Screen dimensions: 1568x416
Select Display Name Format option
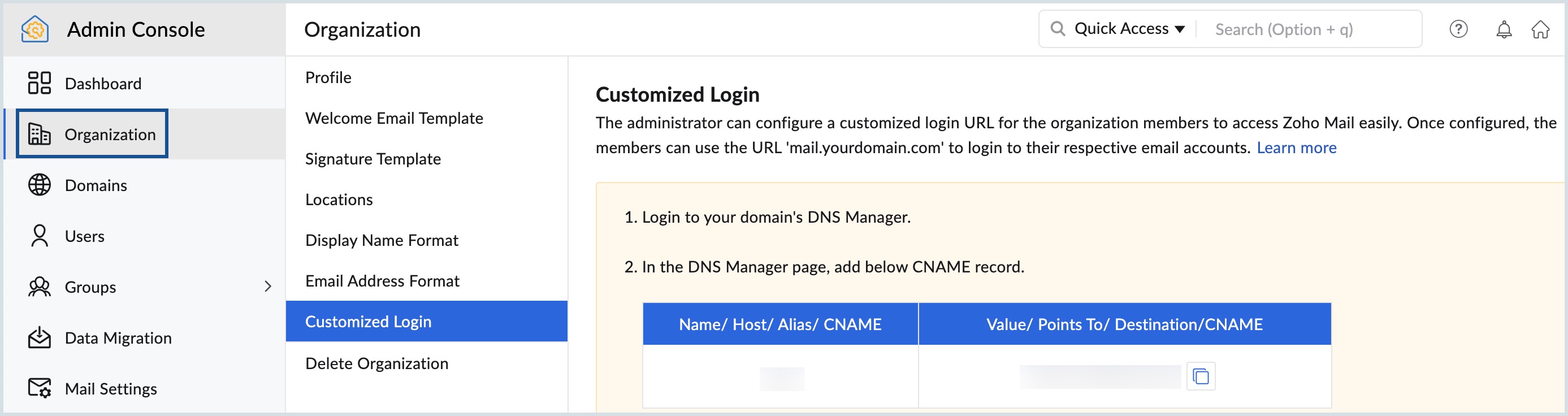(381, 240)
